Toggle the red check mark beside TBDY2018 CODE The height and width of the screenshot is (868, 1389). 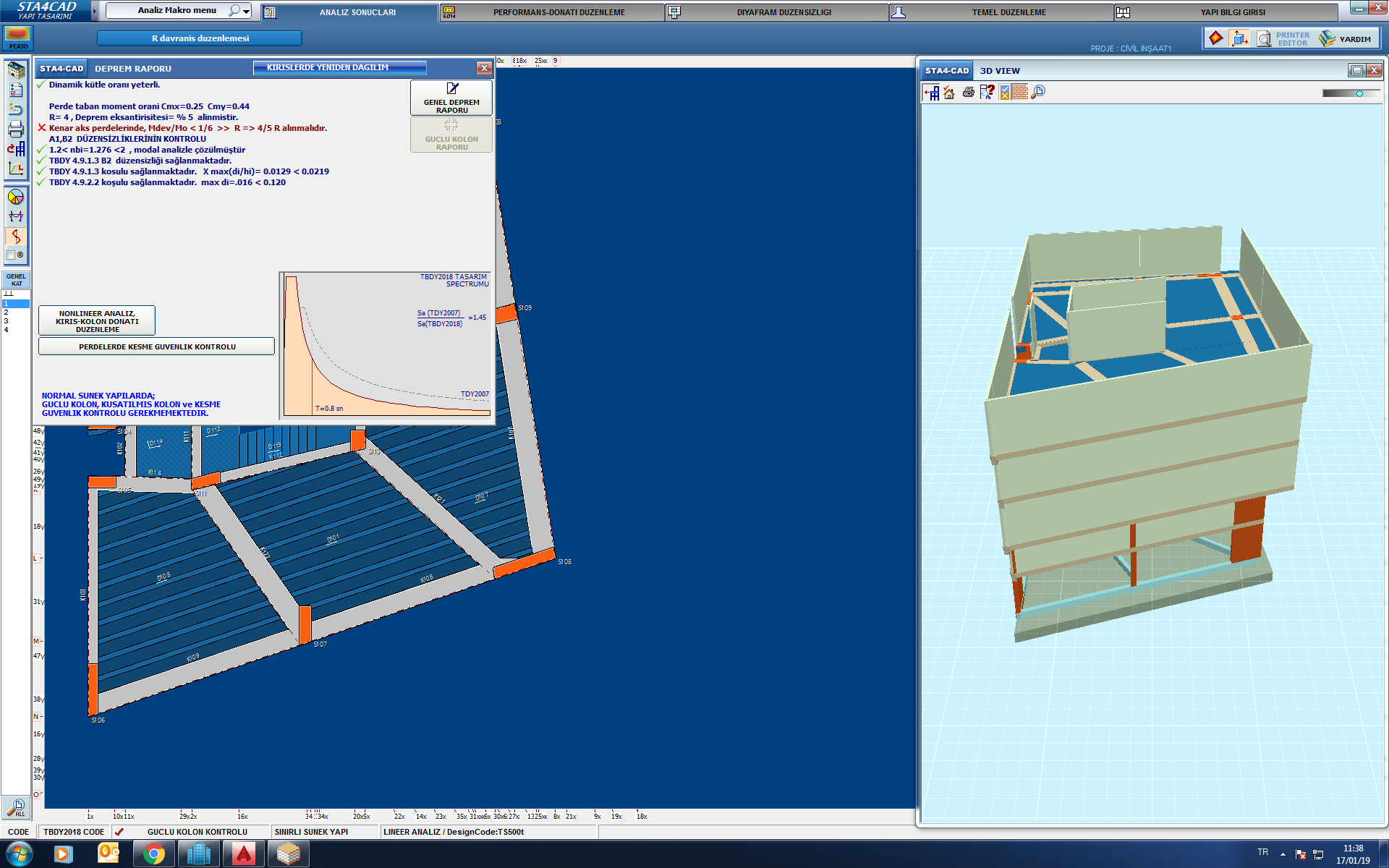tap(119, 832)
